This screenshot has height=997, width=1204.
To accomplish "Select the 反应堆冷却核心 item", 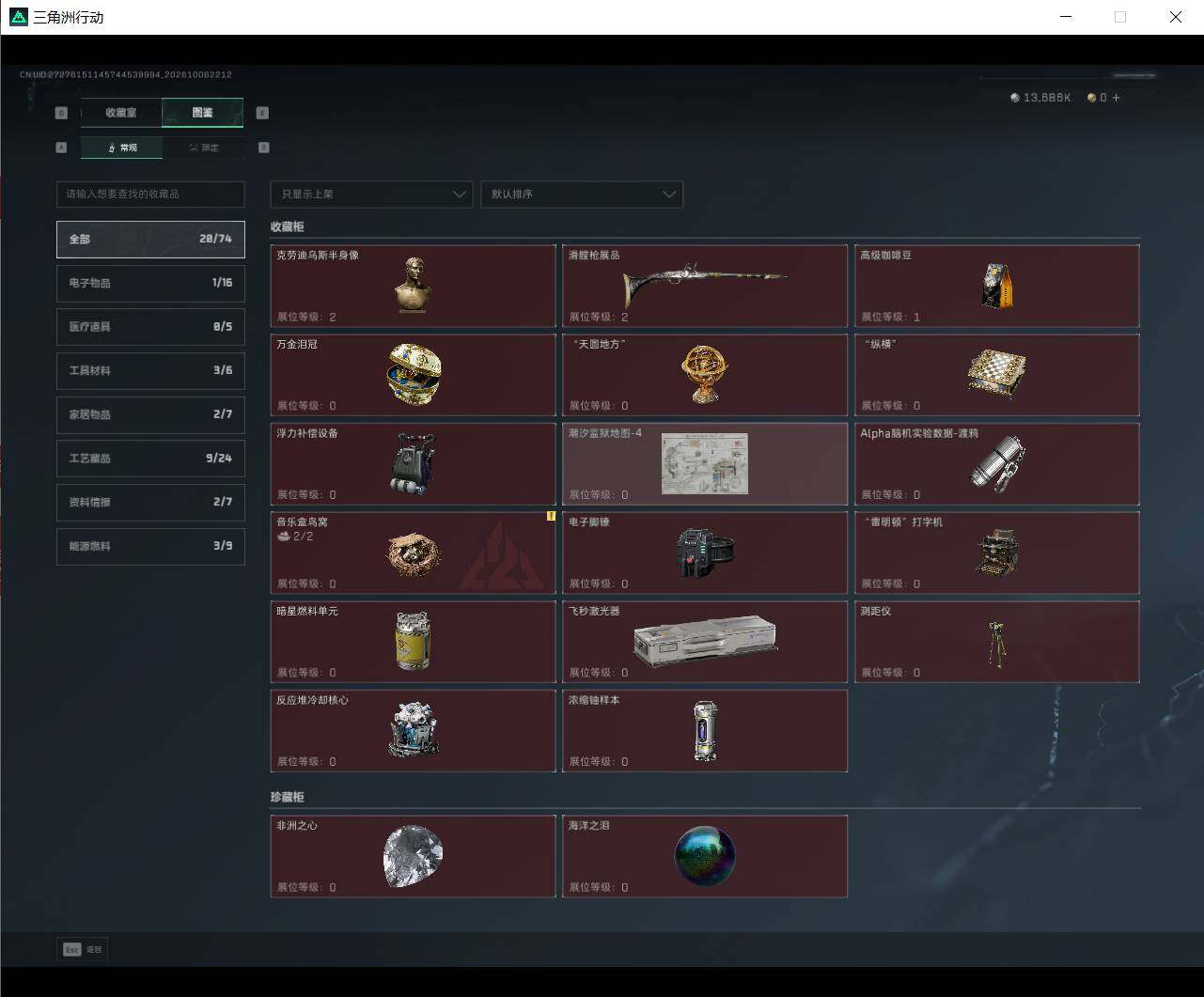I will 413,731.
